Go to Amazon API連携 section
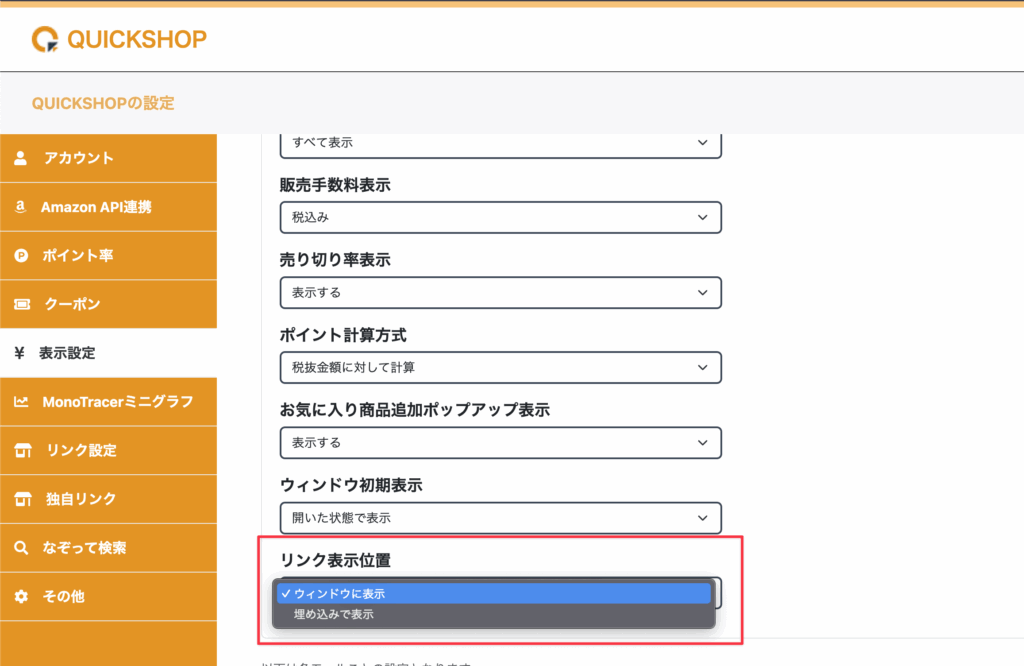Image resolution: width=1024 pixels, height=666 pixels. (x=108, y=207)
